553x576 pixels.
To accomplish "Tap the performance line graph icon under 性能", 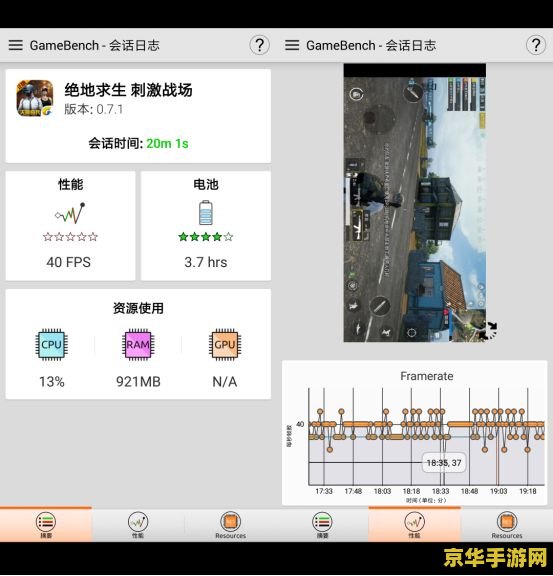I will pyautogui.click(x=70, y=213).
